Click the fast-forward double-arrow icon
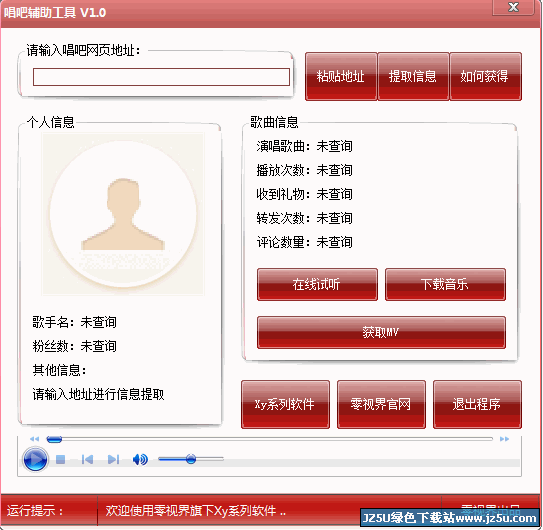 (x=504, y=439)
